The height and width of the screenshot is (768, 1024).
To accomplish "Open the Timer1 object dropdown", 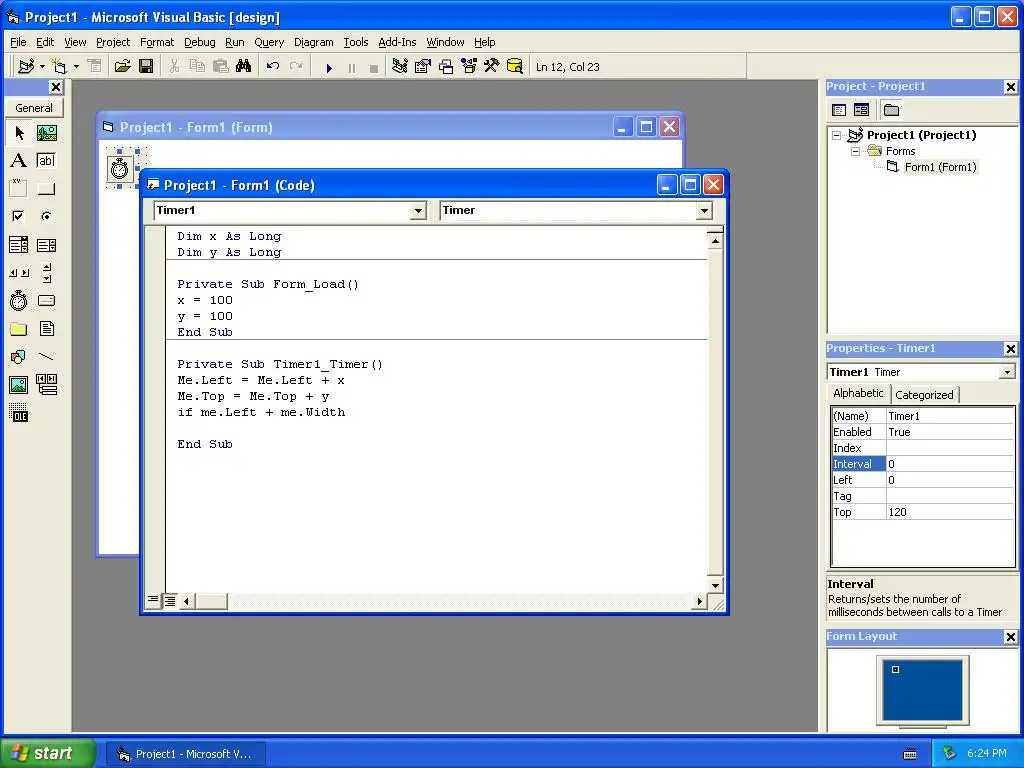I will 418,210.
